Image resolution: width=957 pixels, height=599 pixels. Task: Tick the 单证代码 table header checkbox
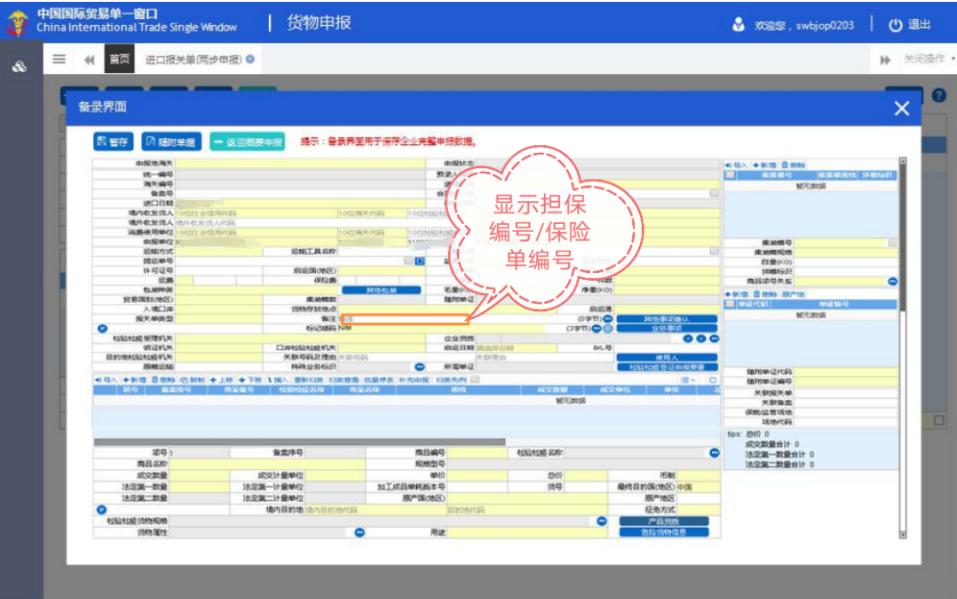730,302
